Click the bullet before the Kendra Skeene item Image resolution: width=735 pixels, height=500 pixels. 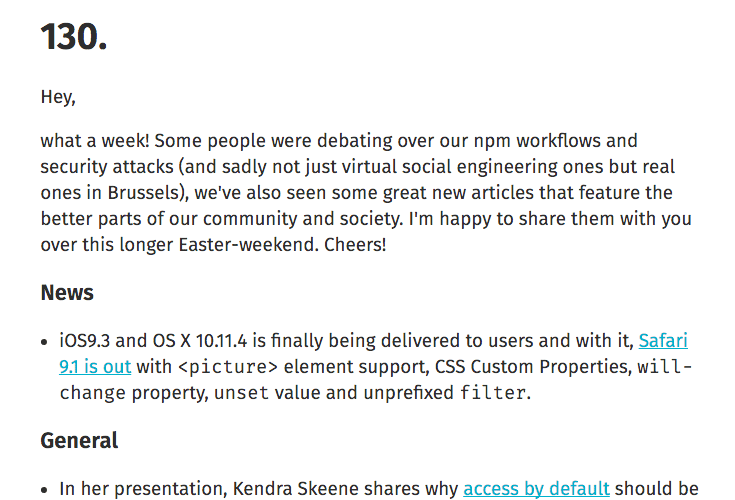click(x=45, y=489)
